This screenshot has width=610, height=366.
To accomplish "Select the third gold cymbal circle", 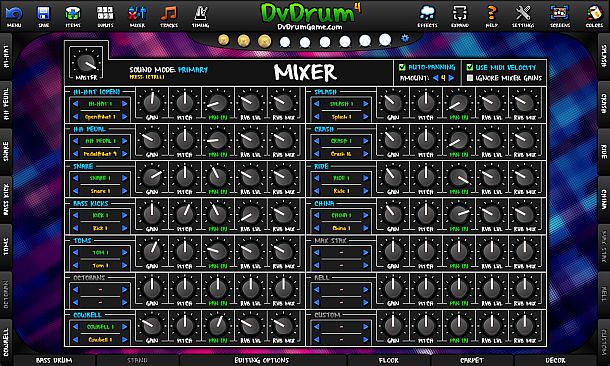I will pos(264,40).
